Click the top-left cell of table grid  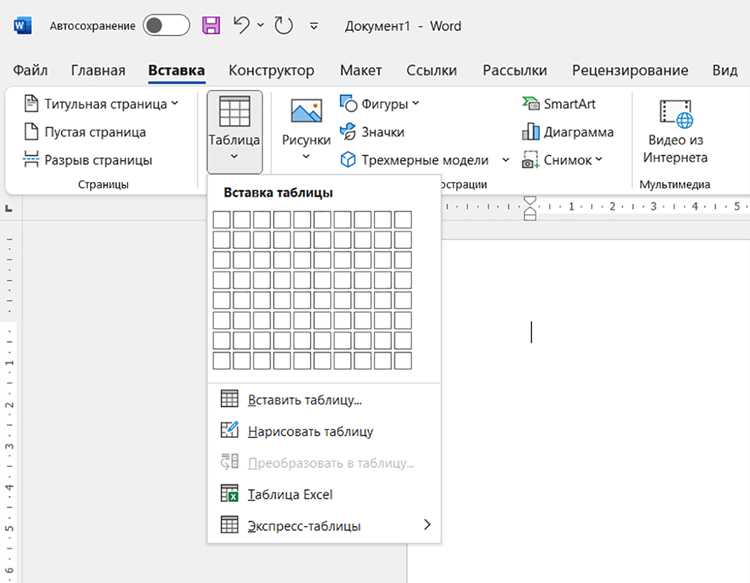coord(221,220)
